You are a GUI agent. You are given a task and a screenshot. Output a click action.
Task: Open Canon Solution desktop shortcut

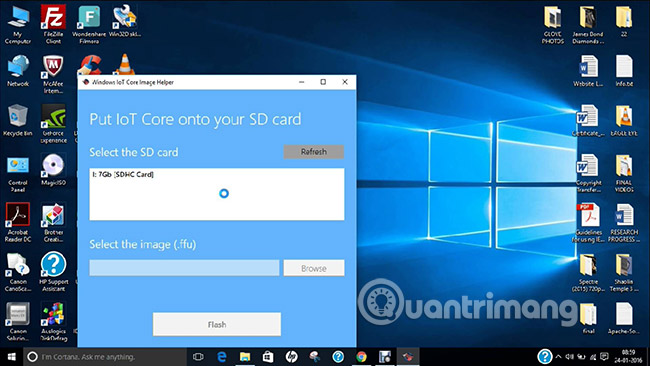click(x=18, y=322)
